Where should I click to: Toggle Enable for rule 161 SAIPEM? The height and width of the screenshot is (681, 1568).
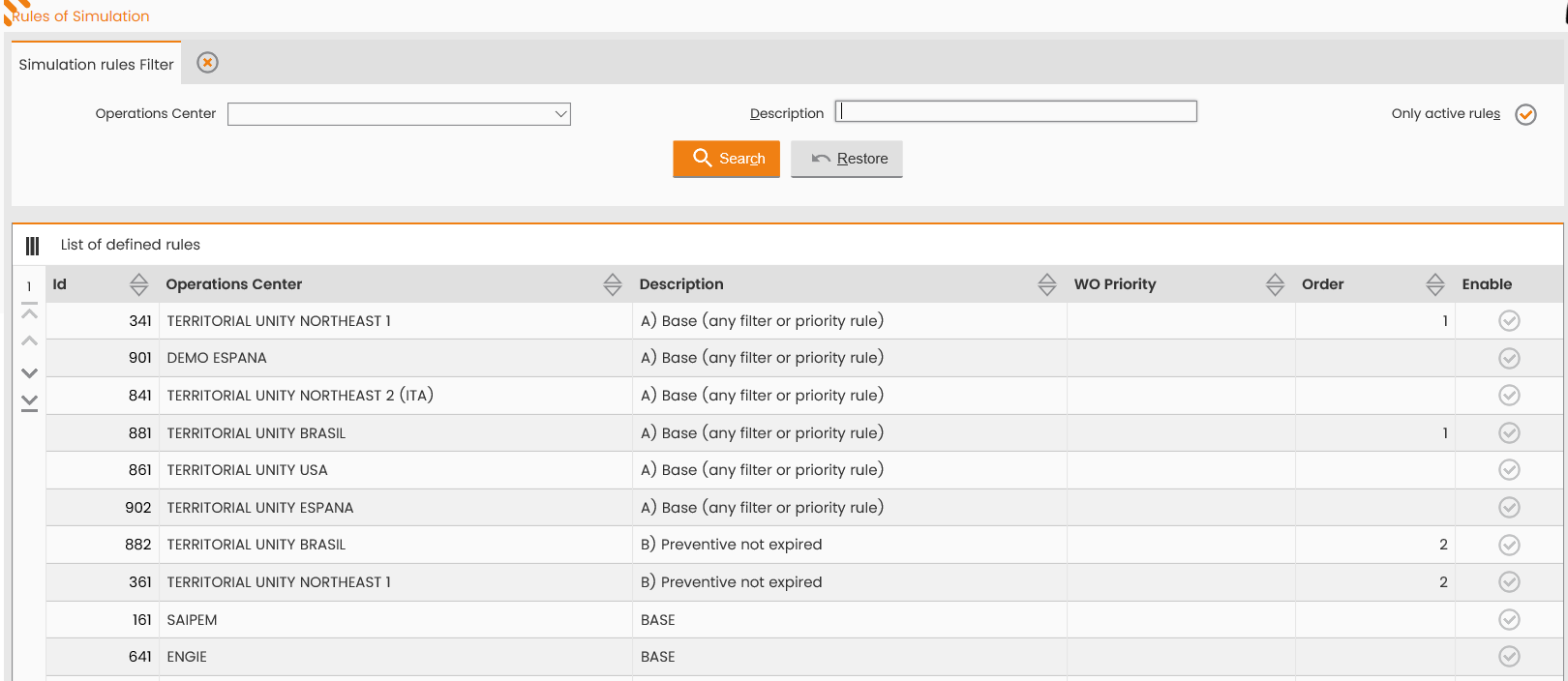[x=1509, y=620]
